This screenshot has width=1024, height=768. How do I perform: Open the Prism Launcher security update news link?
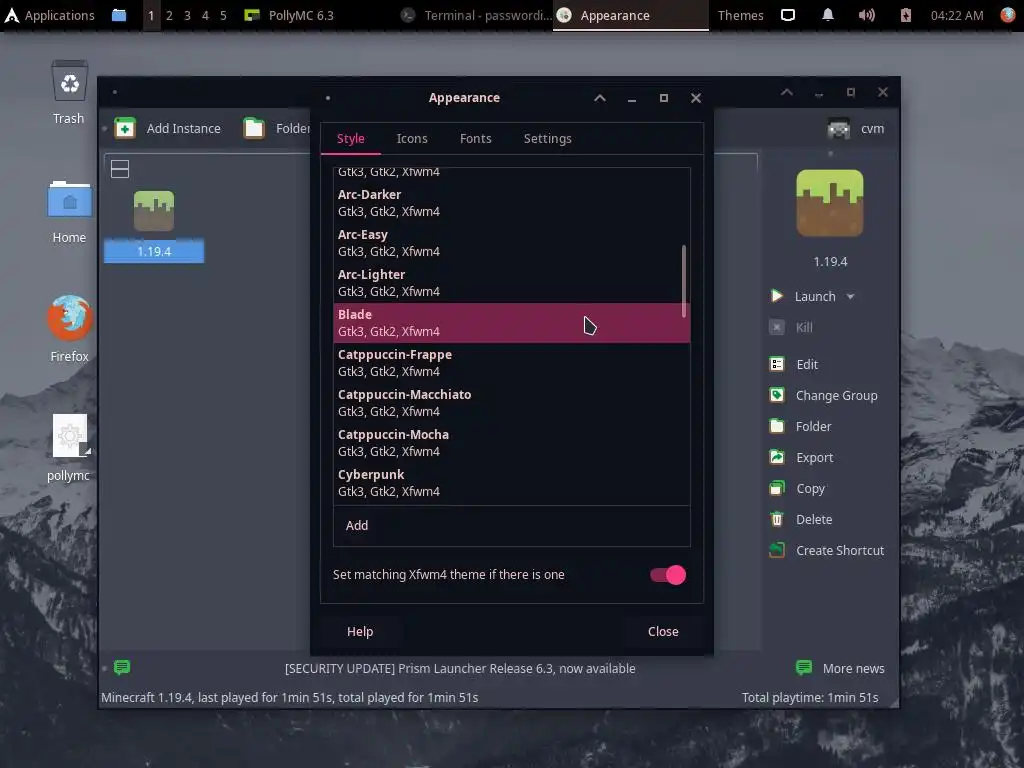click(x=460, y=668)
